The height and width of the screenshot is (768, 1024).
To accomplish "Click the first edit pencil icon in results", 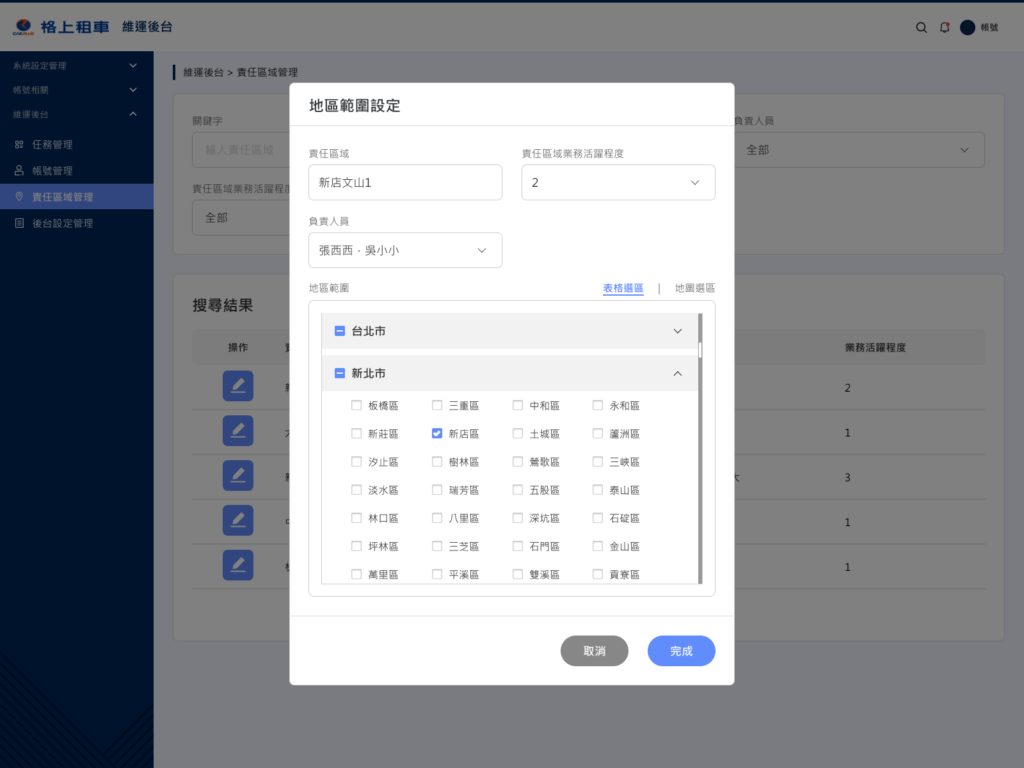I will 237,386.
